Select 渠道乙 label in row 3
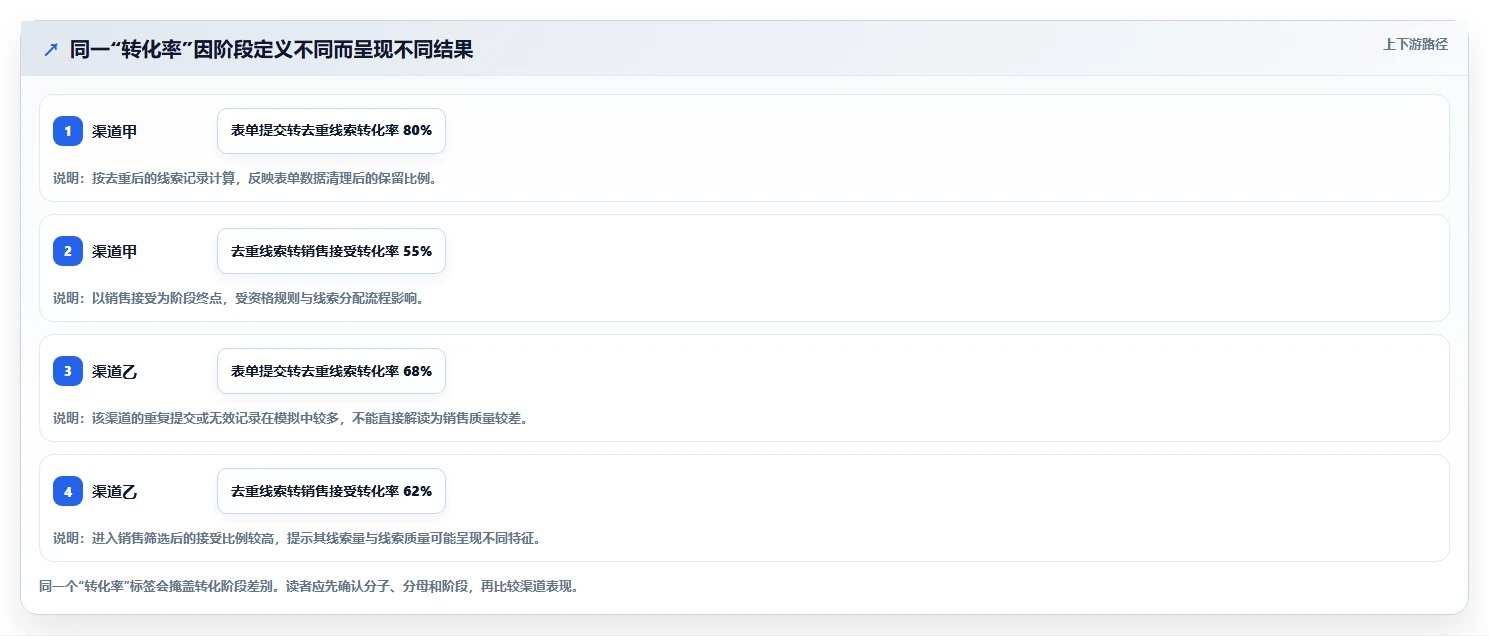 click(x=114, y=371)
